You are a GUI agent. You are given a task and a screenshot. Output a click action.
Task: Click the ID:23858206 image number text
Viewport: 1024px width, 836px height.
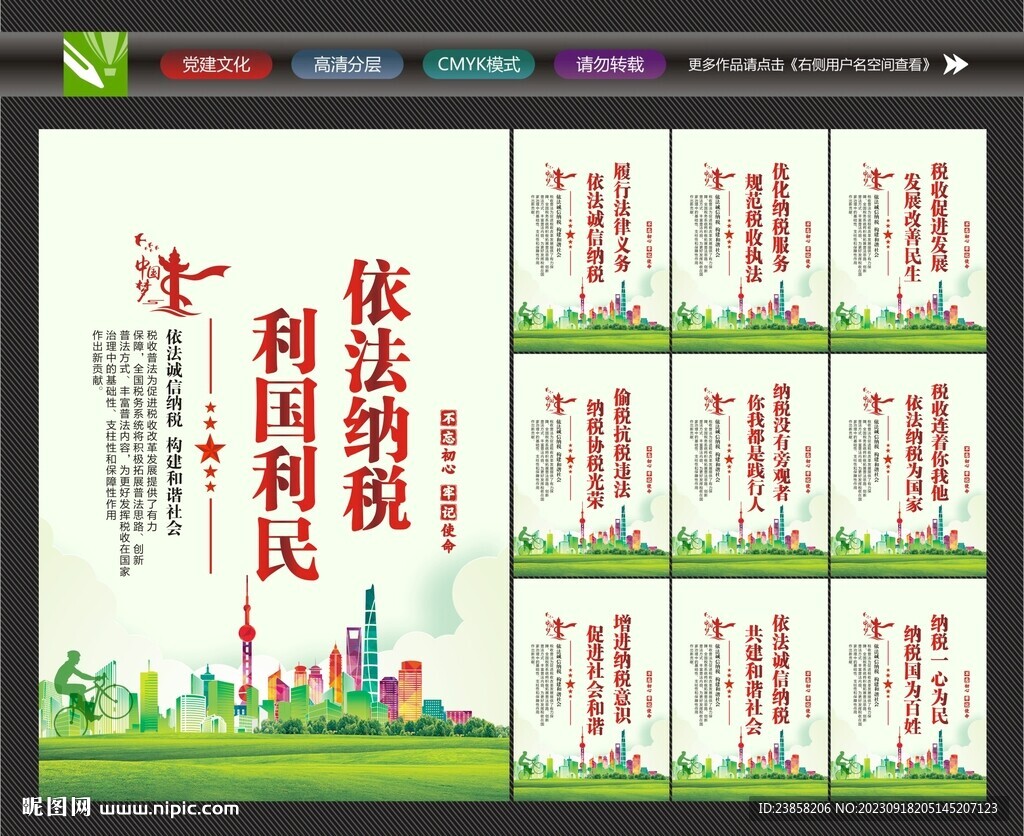[878, 808]
